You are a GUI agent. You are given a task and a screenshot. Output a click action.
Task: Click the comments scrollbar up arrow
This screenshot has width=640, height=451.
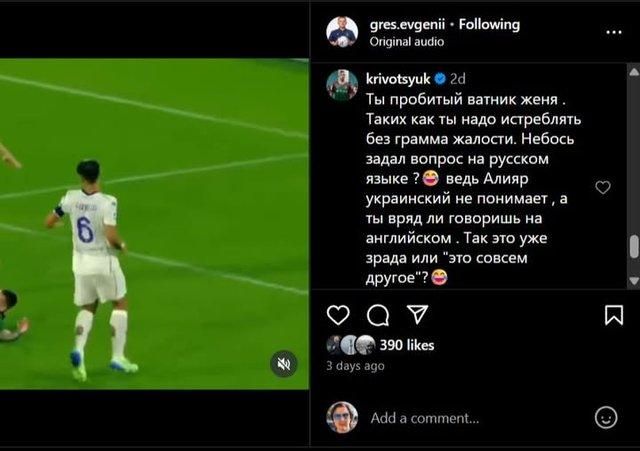[634, 72]
